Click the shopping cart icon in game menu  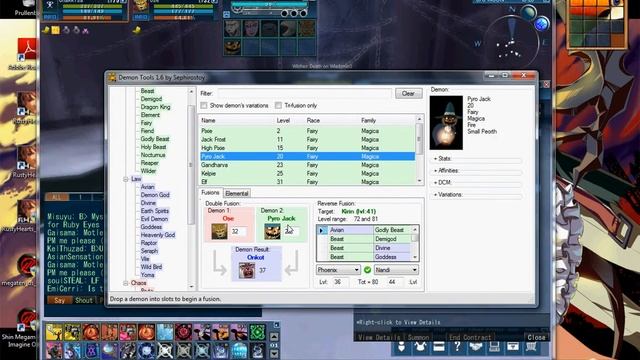point(531,346)
